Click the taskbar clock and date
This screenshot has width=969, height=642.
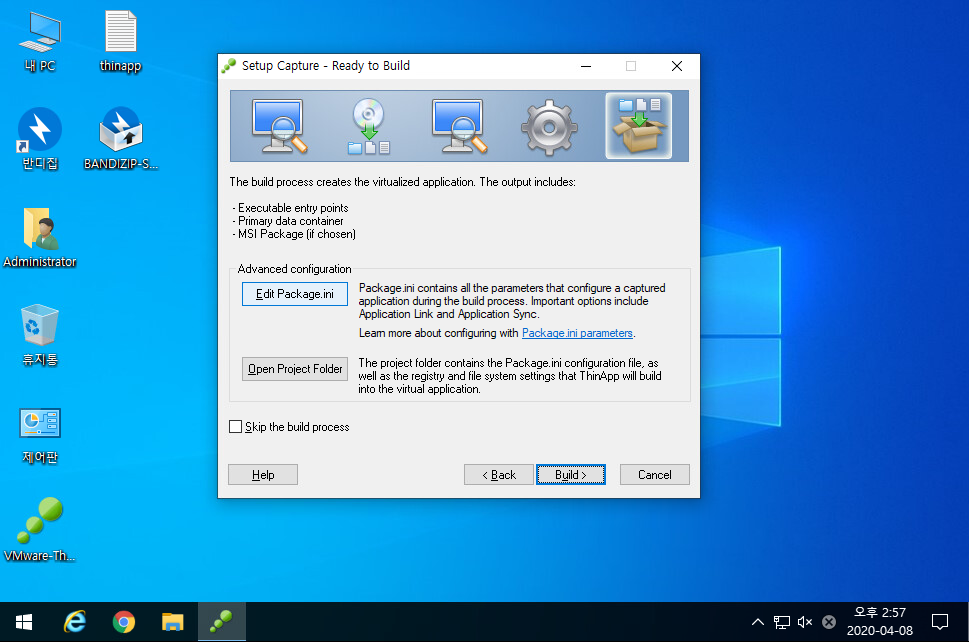pos(879,622)
